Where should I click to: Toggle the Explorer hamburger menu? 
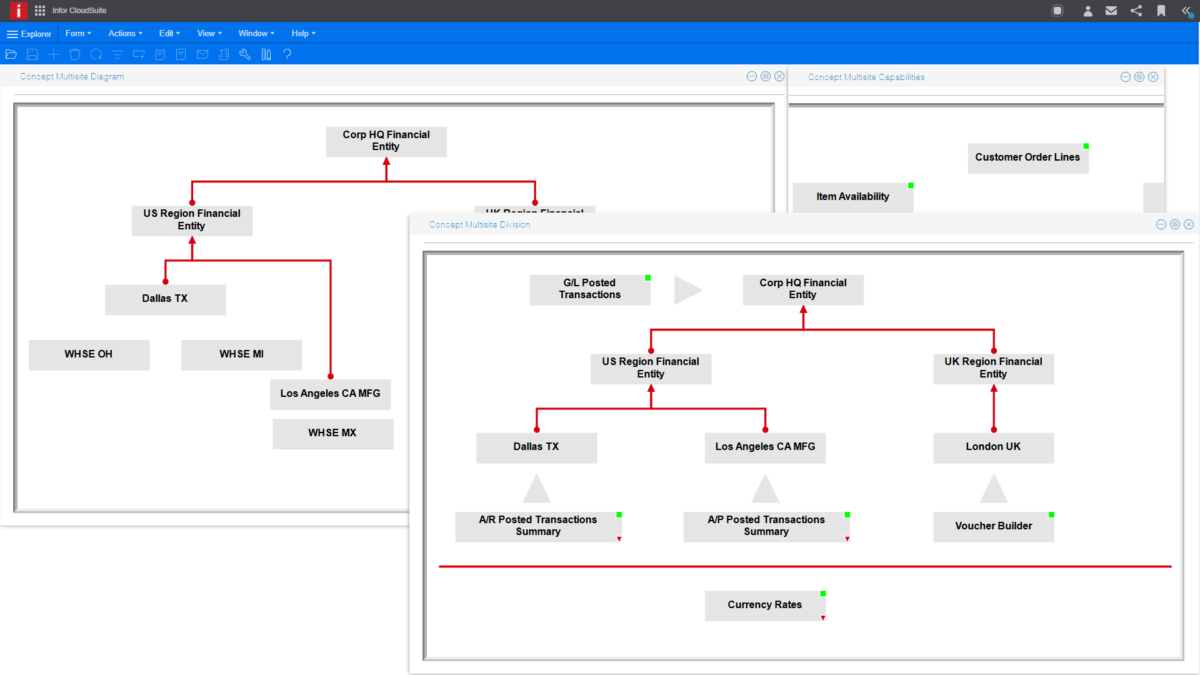coord(12,34)
